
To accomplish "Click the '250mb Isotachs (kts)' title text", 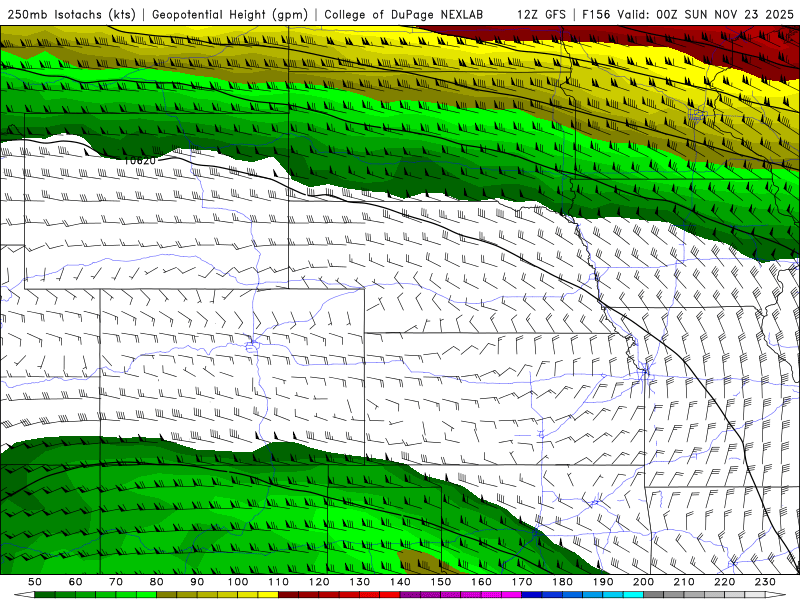I will click(x=71, y=14).
